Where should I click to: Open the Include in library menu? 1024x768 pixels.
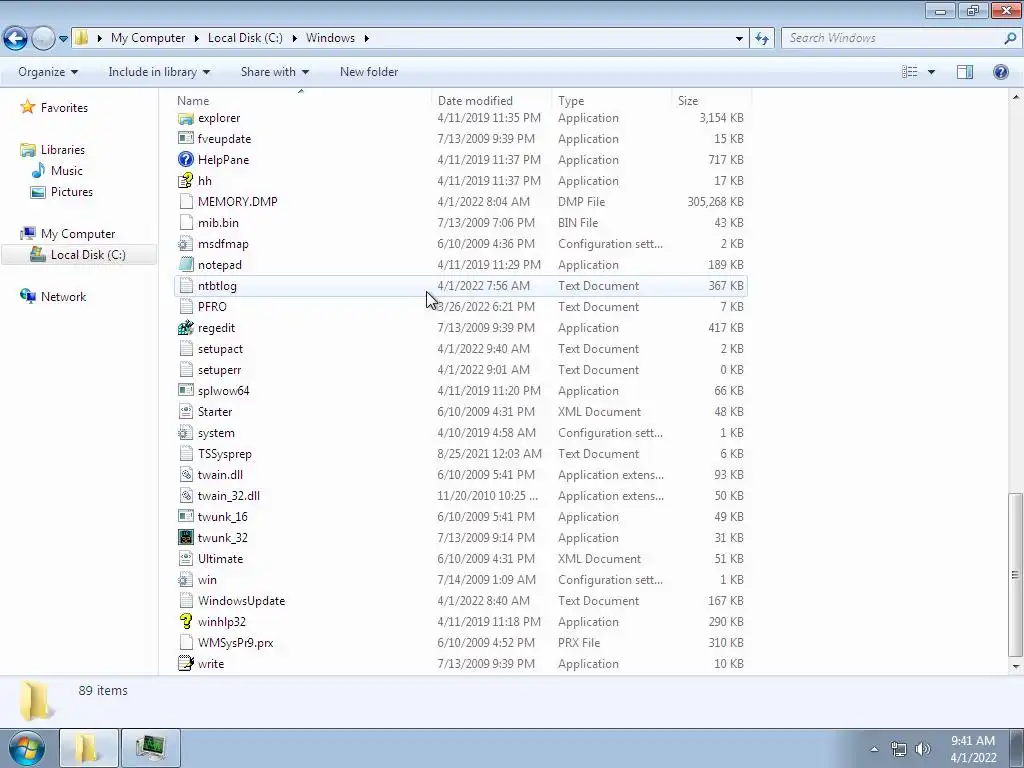point(159,72)
